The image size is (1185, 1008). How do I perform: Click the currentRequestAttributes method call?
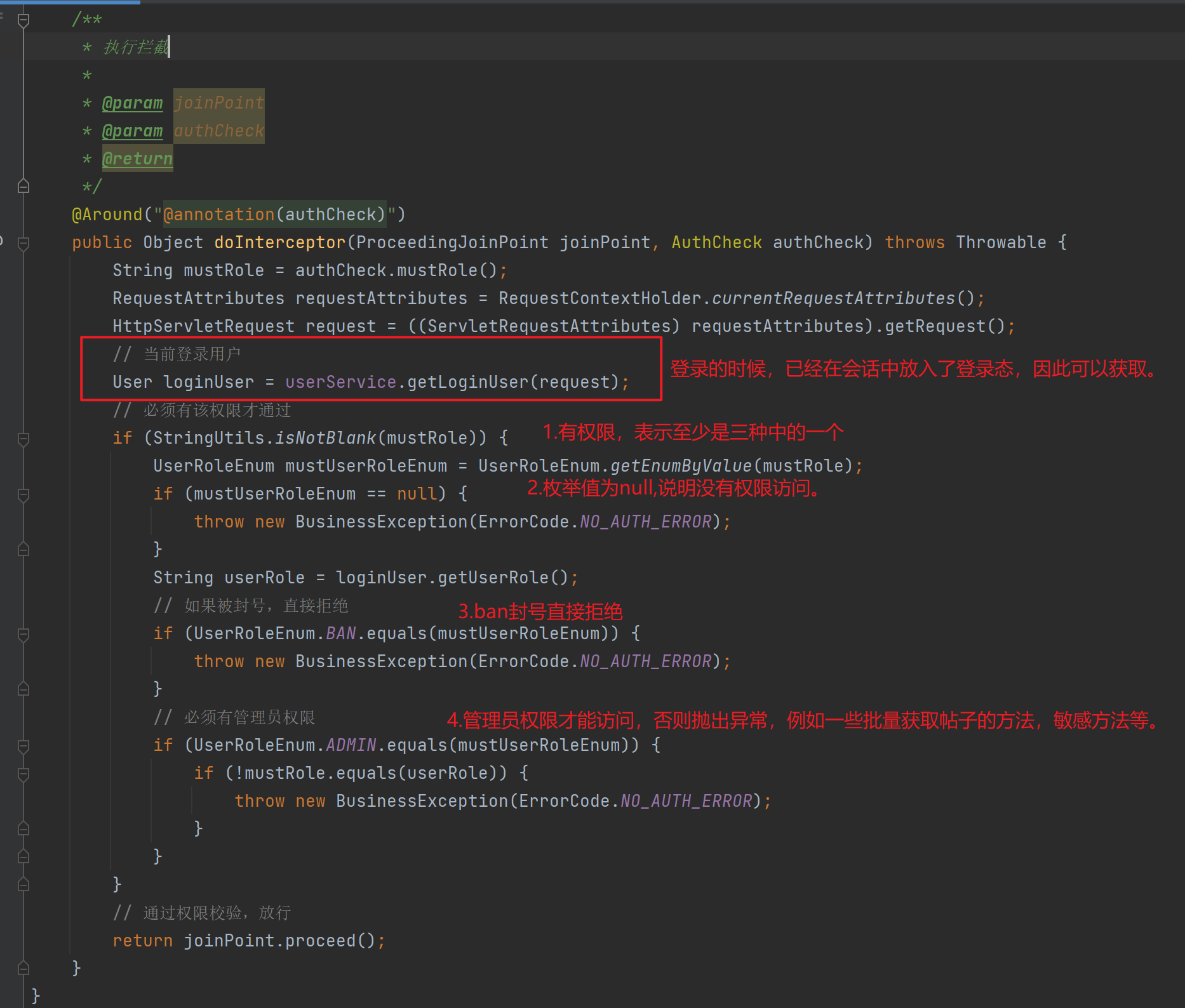coord(833,298)
